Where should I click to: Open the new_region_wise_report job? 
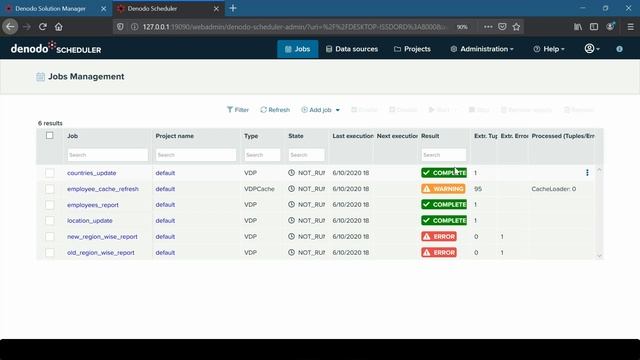(102, 237)
